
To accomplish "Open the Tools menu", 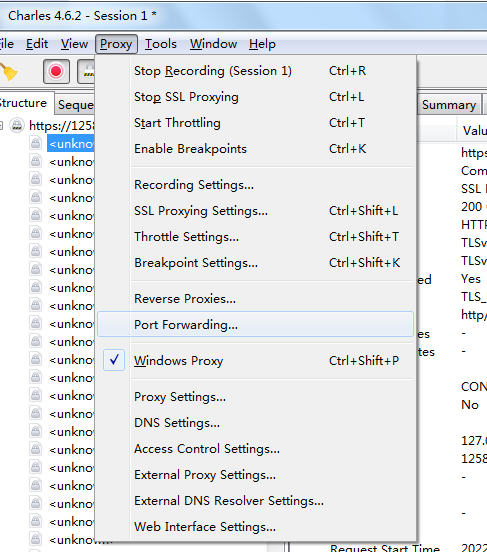I will (161, 44).
